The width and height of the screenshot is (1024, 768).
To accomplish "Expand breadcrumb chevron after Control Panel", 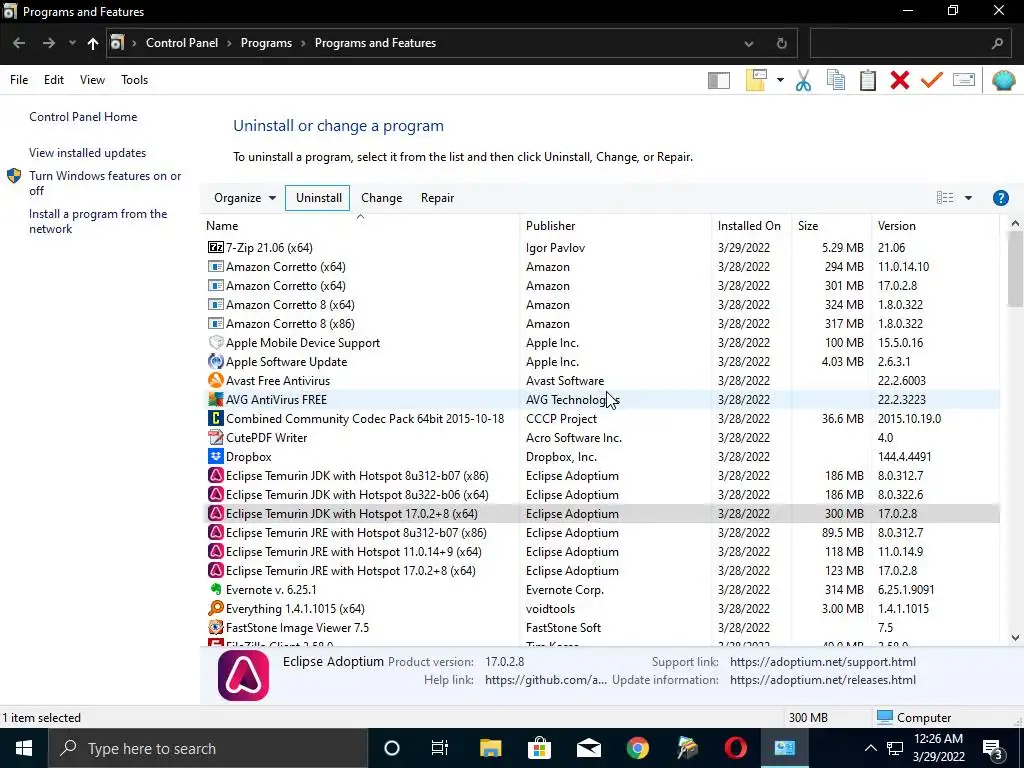I will [x=229, y=43].
